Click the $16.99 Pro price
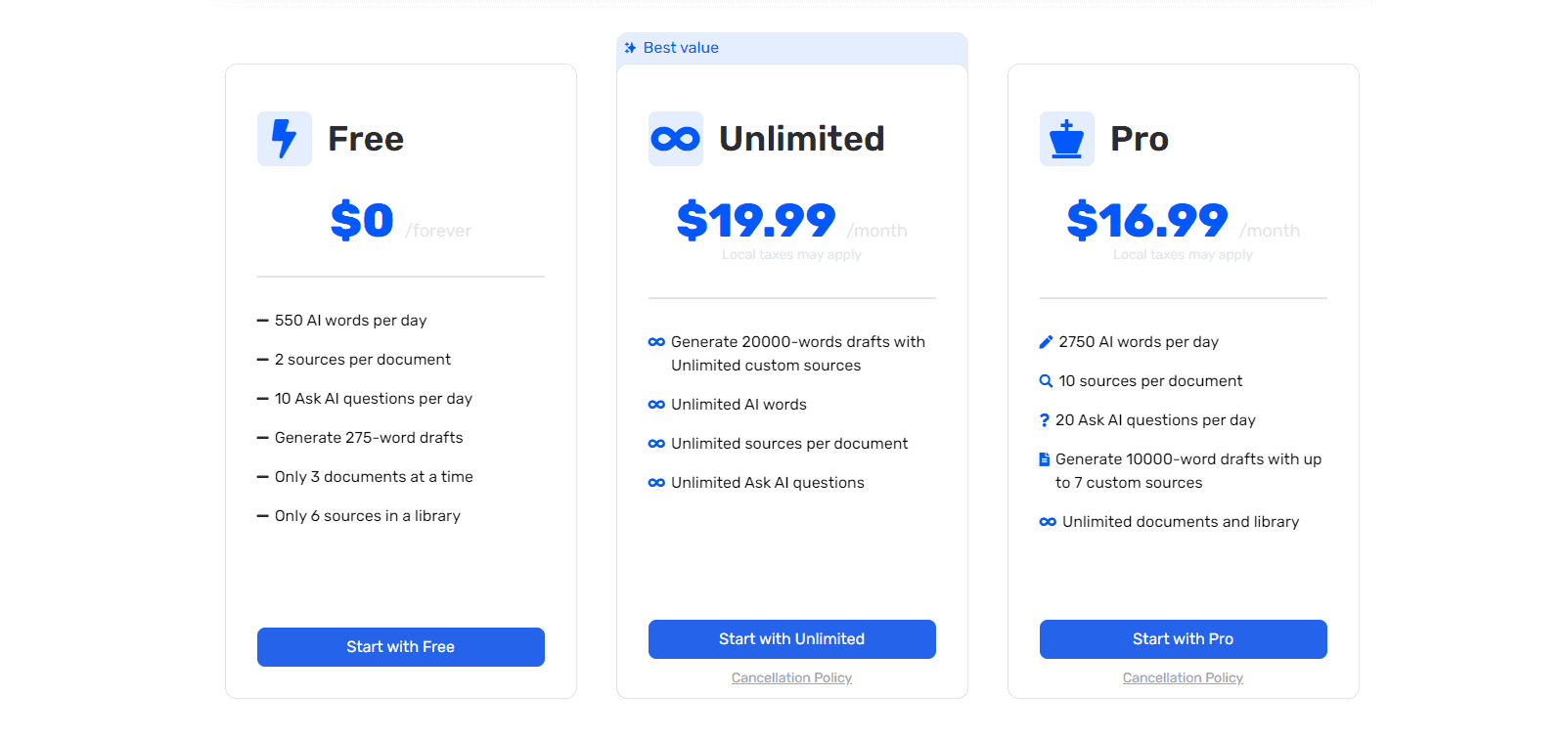1568x740 pixels. point(1147,220)
